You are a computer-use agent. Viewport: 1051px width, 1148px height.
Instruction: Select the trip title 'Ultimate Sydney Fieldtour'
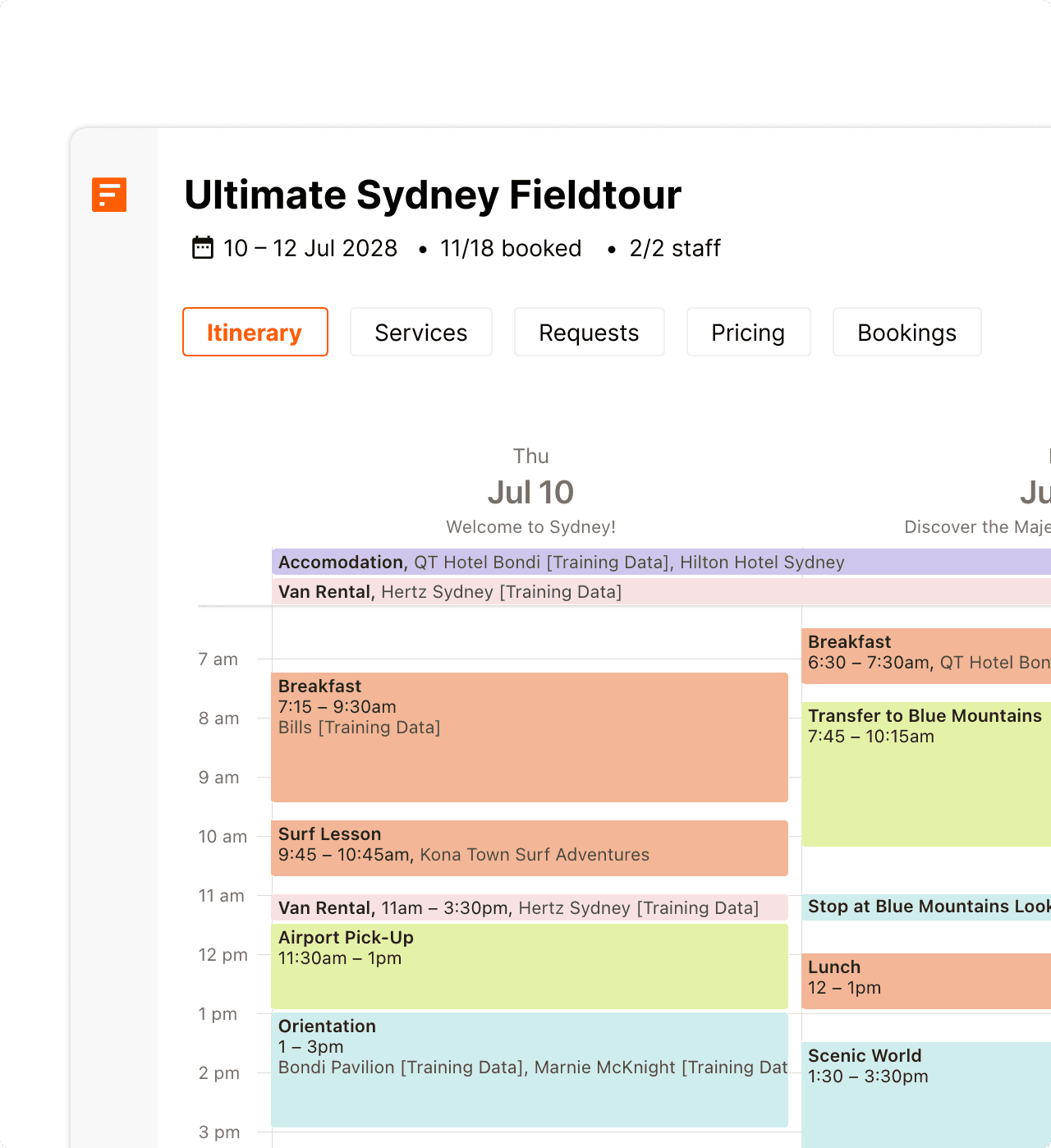pyautogui.click(x=433, y=195)
